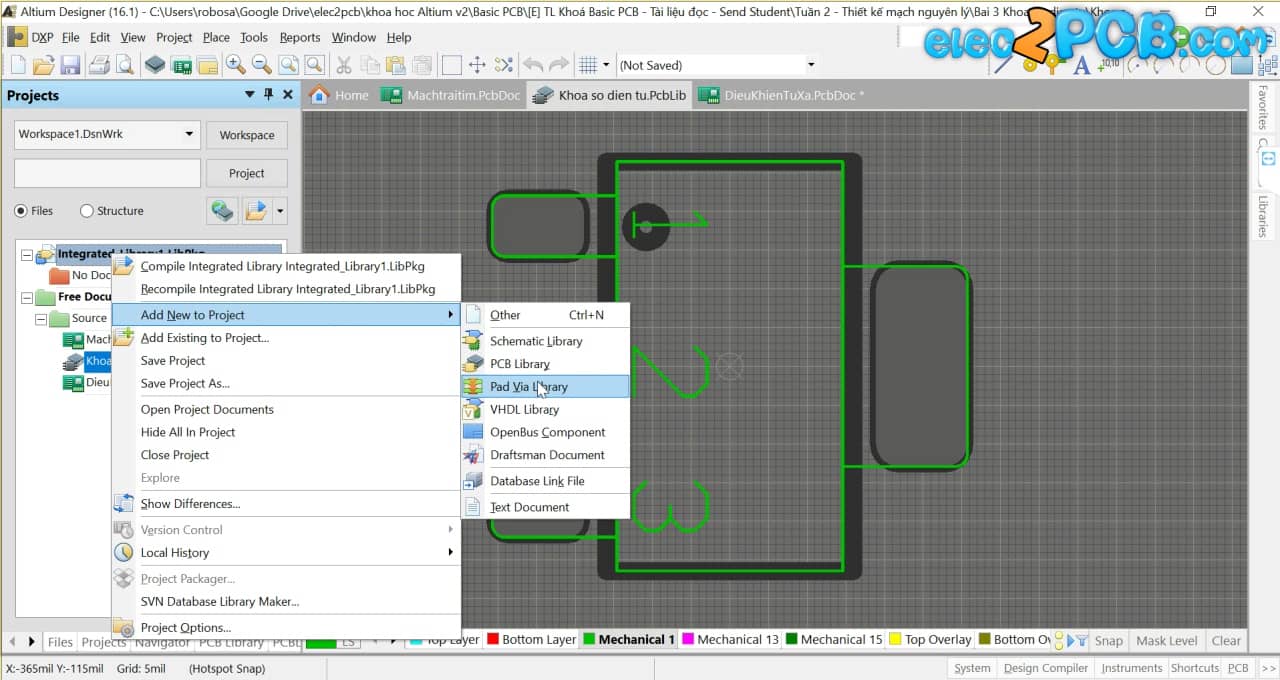The image size is (1280, 680).
Task: Click the Cut scissors icon
Action: click(x=343, y=65)
